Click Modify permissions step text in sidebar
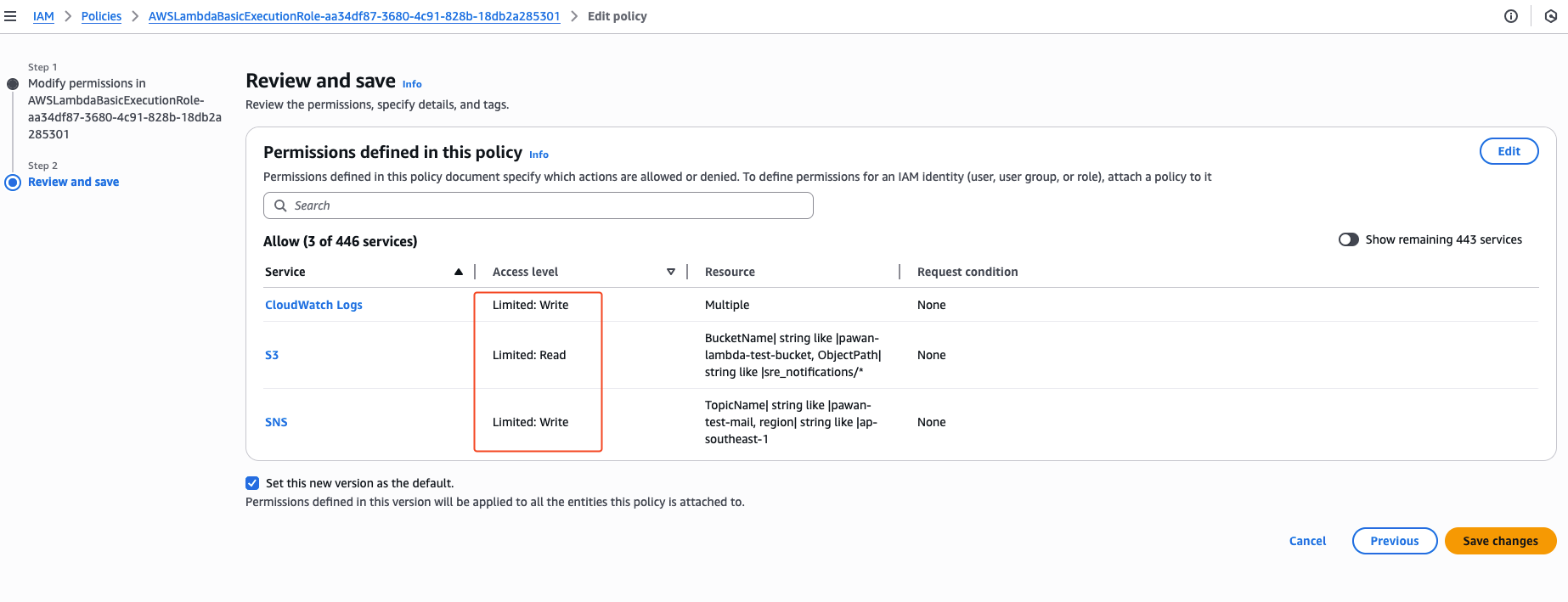The width and height of the screenshot is (1568, 602). tap(125, 109)
